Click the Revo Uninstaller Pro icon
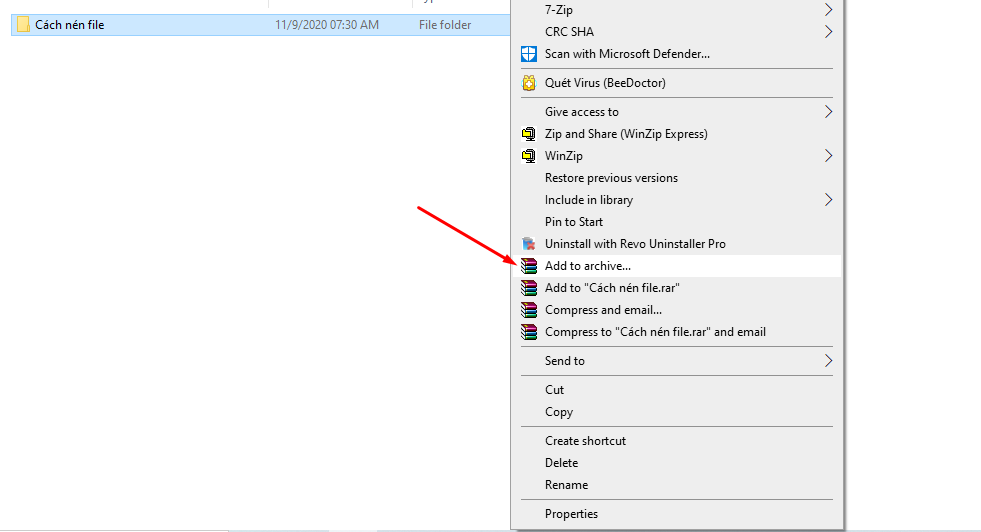Image resolution: width=981 pixels, height=532 pixels. tap(529, 244)
